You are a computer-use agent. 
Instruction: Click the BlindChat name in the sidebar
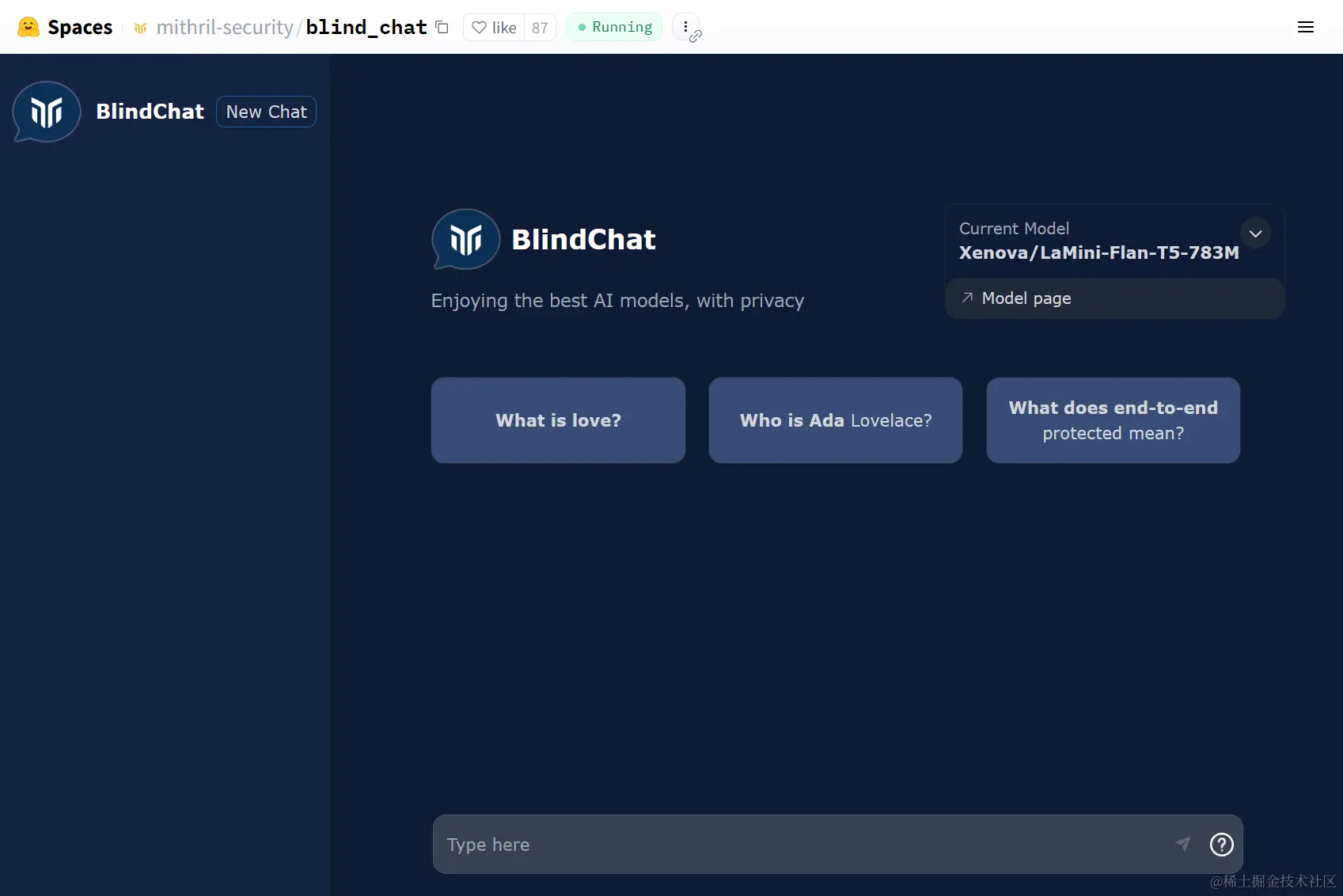[150, 112]
